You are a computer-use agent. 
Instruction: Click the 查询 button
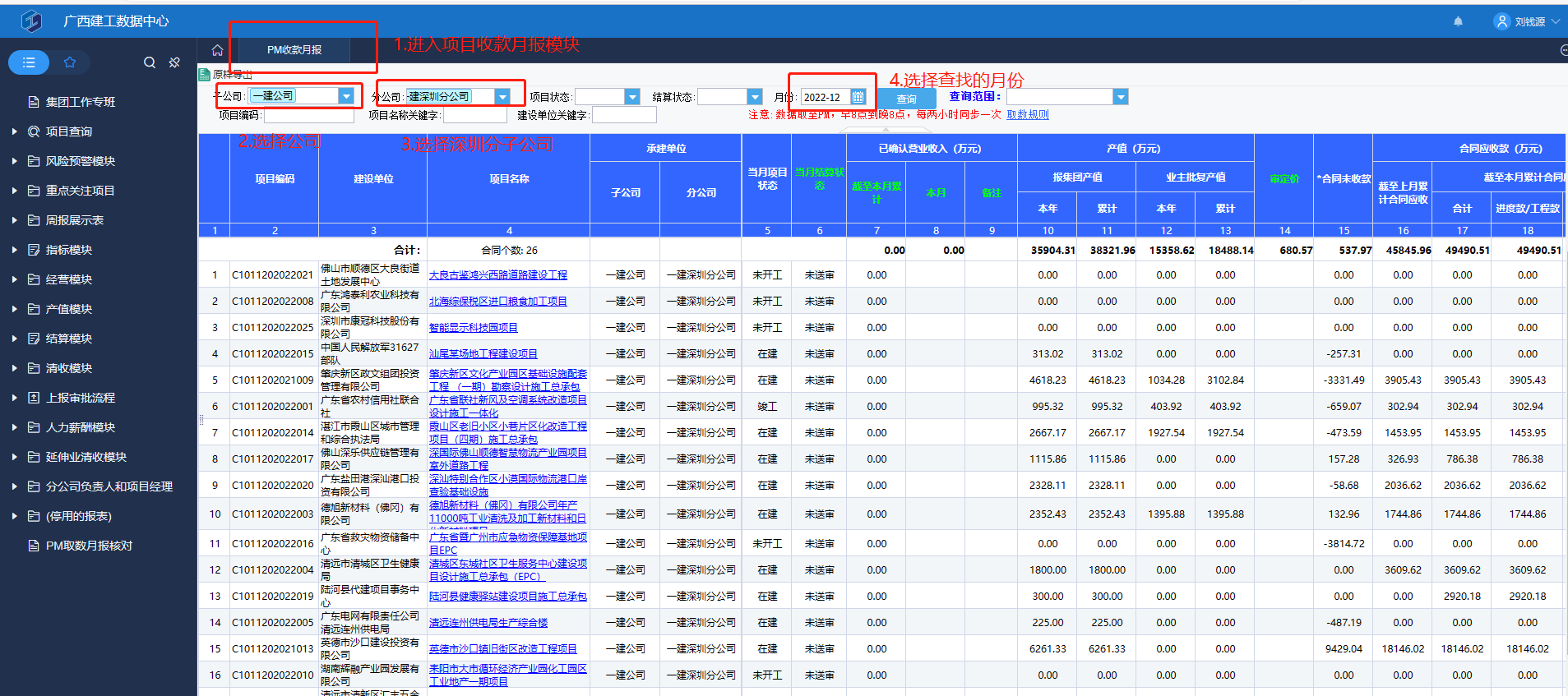[906, 99]
